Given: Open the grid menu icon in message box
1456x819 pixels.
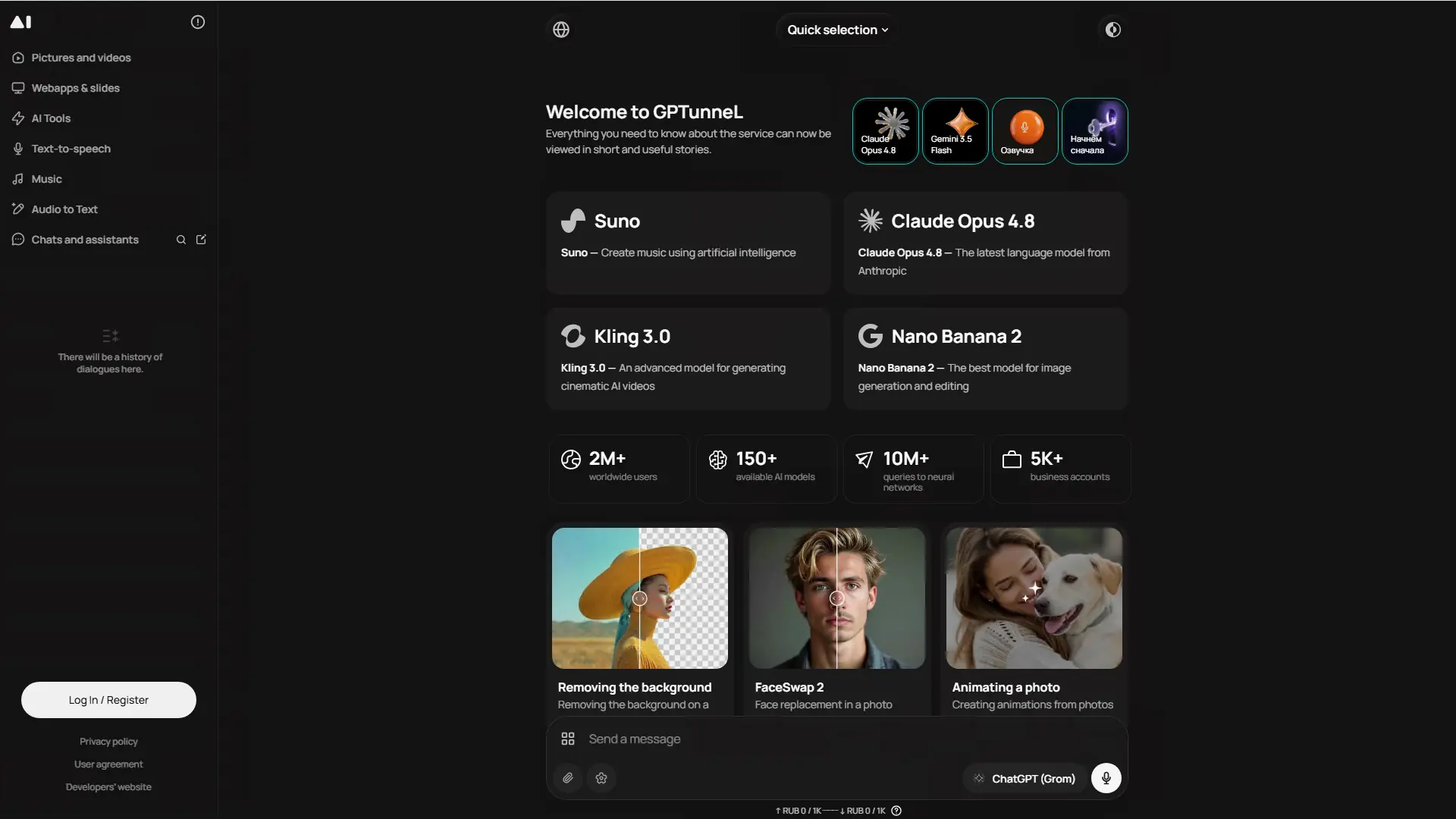Looking at the screenshot, I should 568,739.
